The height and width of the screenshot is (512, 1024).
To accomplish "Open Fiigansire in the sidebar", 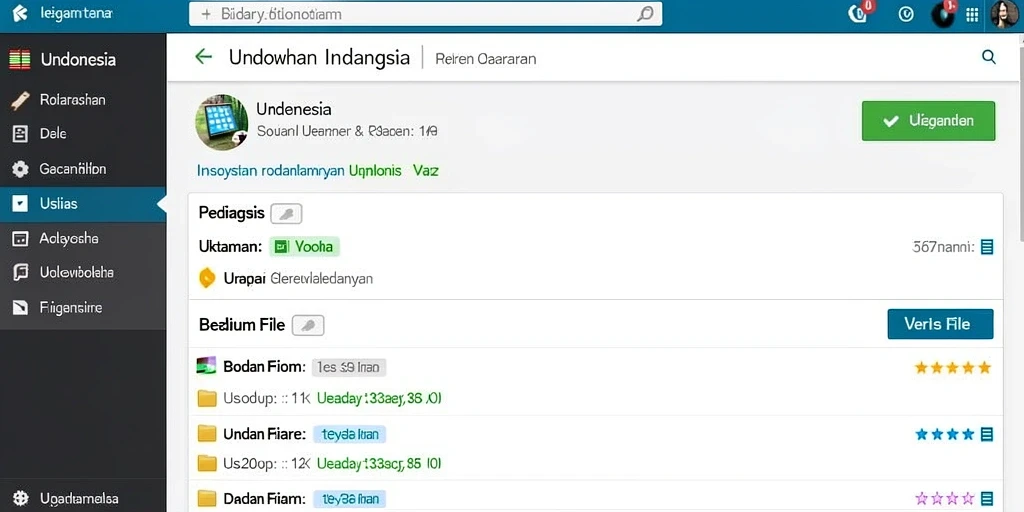I will 83,308.
